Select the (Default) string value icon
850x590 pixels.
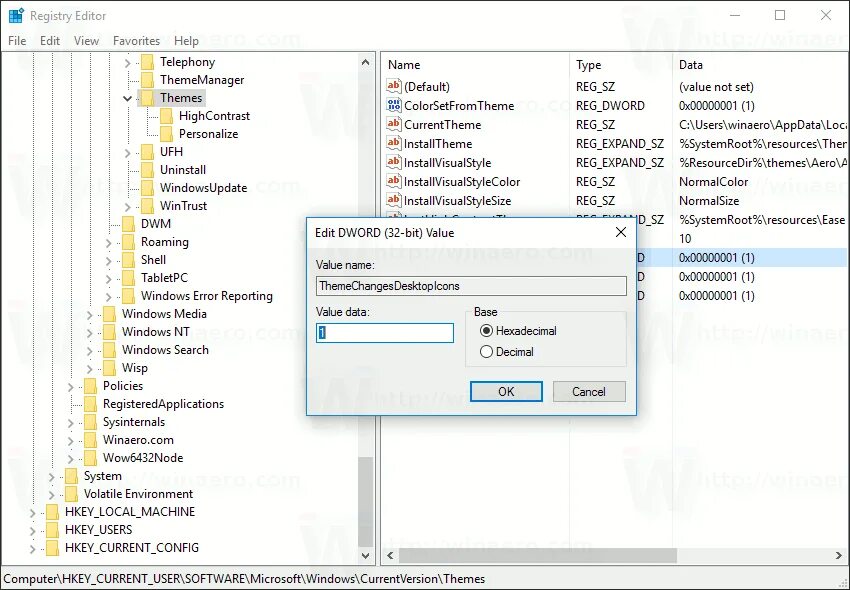(394, 86)
